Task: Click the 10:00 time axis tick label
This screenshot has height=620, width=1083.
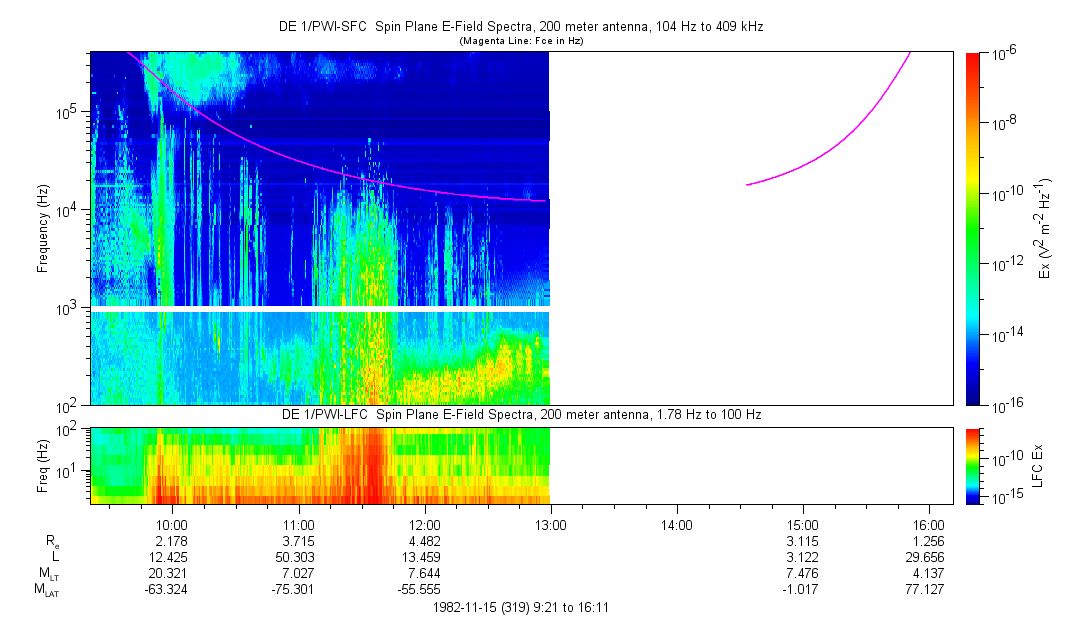Action: 172,524
